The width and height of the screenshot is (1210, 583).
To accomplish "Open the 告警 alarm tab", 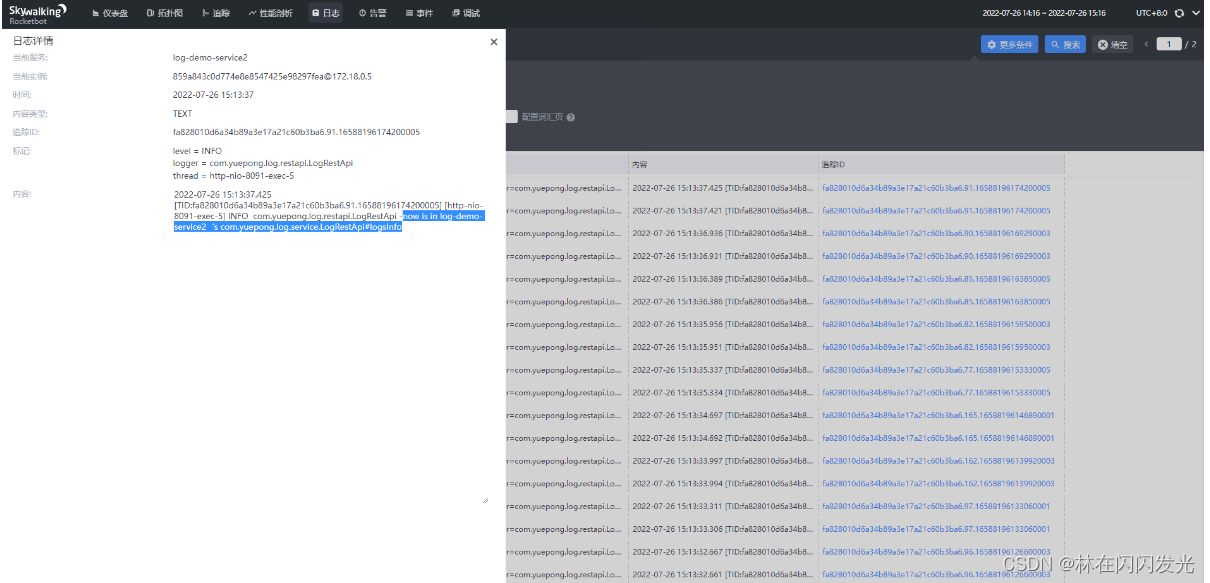I will (x=373, y=13).
